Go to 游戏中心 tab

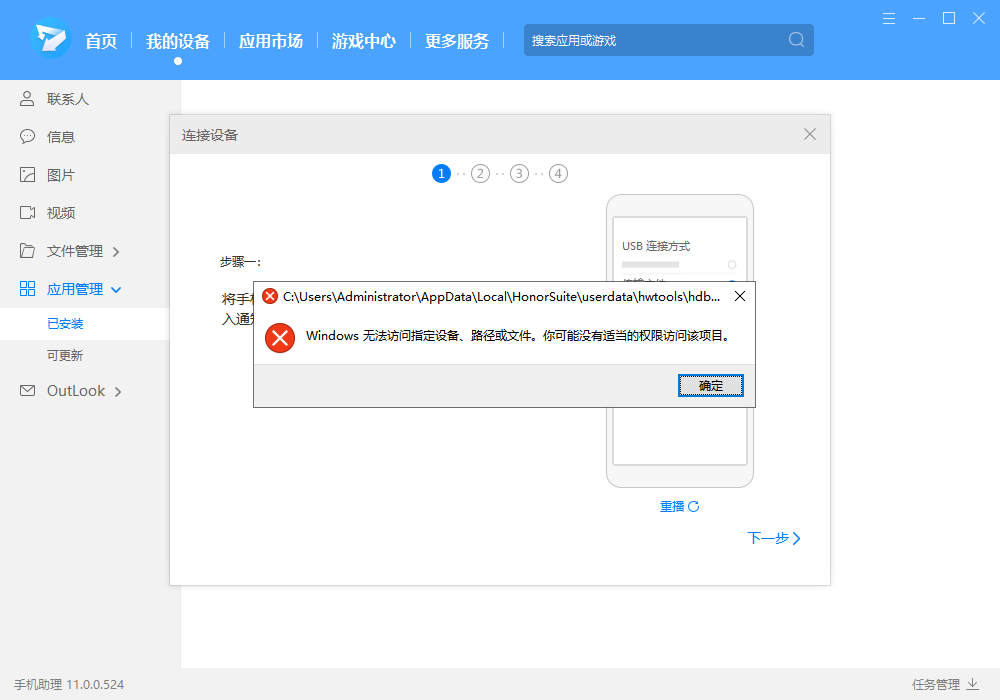(x=364, y=41)
